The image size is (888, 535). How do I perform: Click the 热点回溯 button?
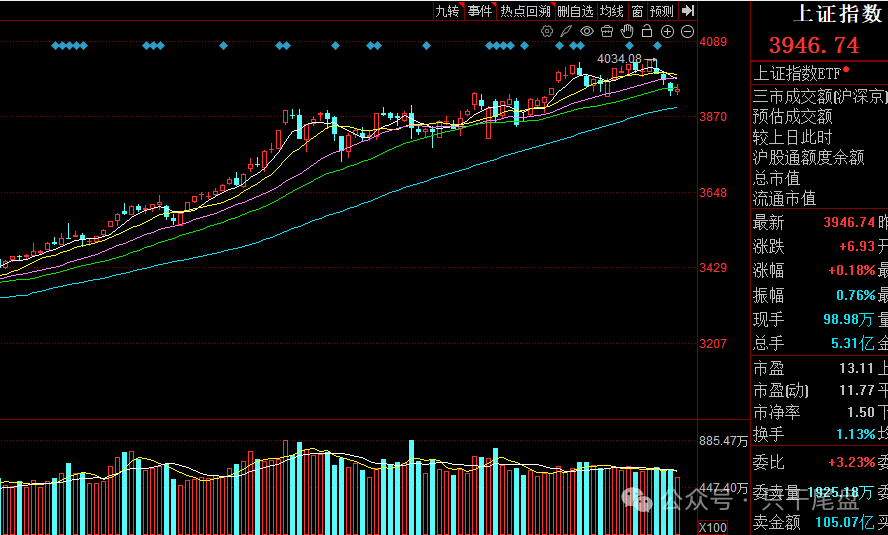click(x=525, y=11)
